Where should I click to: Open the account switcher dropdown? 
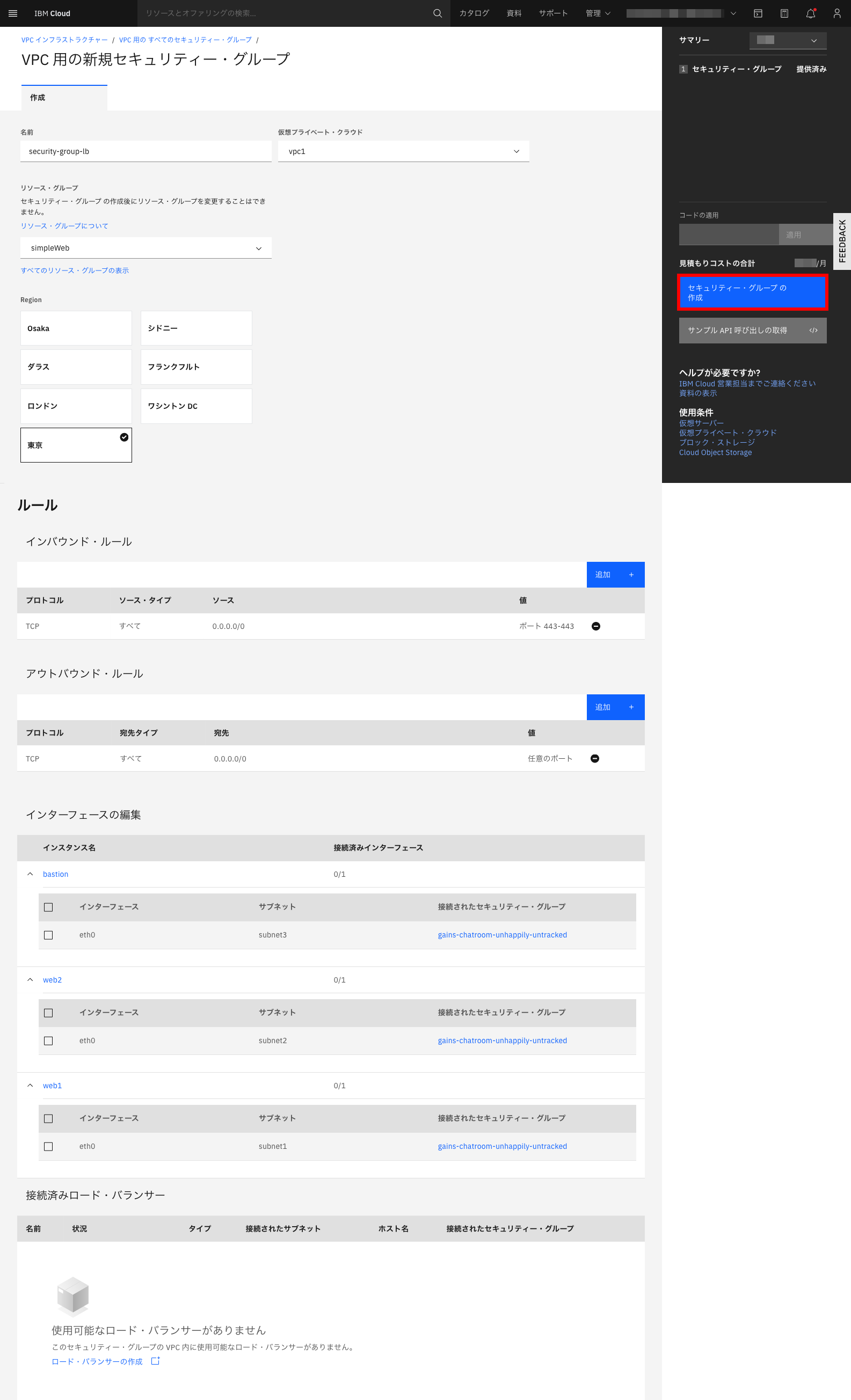(681, 13)
